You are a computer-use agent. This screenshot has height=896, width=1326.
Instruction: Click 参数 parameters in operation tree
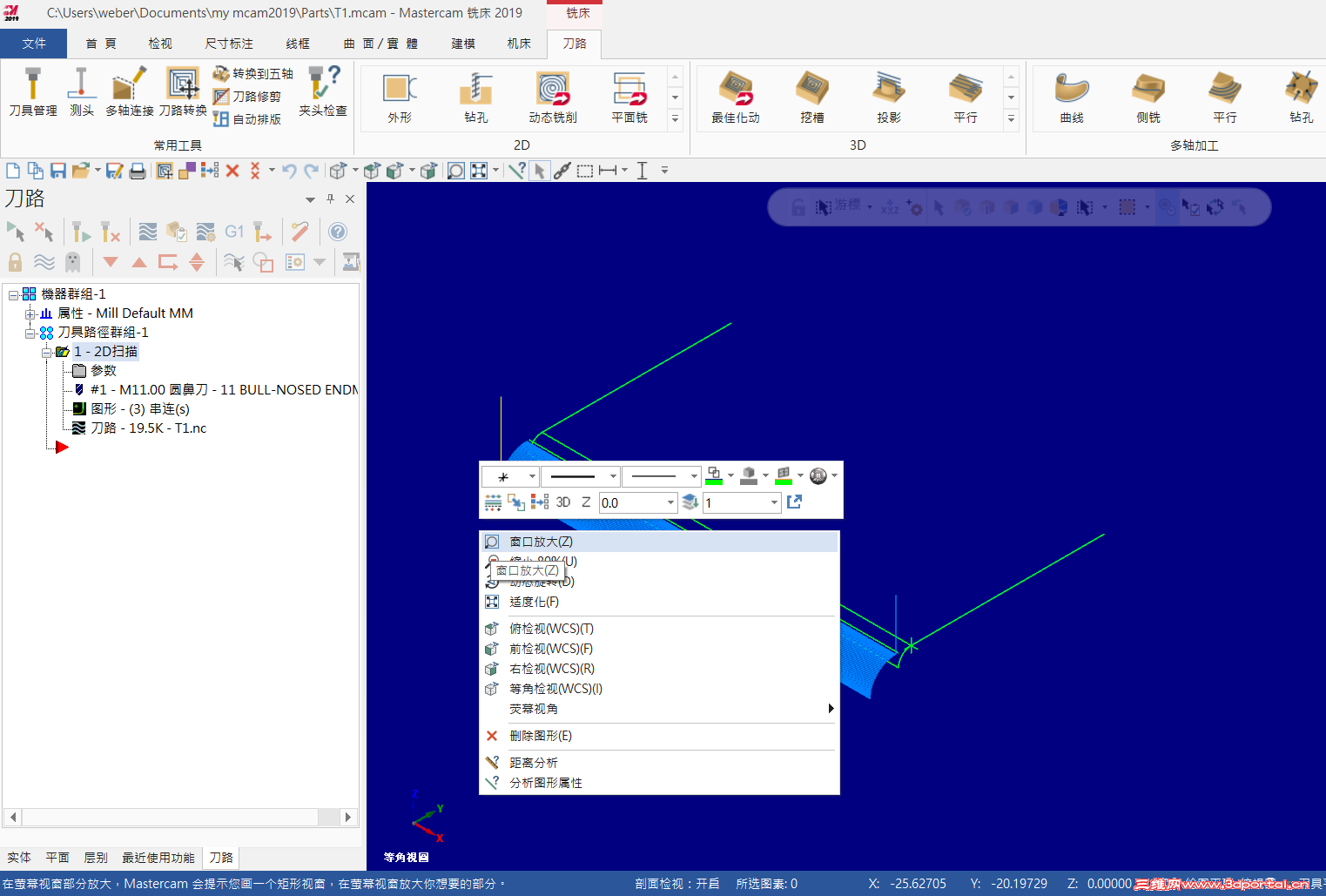pyautogui.click(x=104, y=371)
